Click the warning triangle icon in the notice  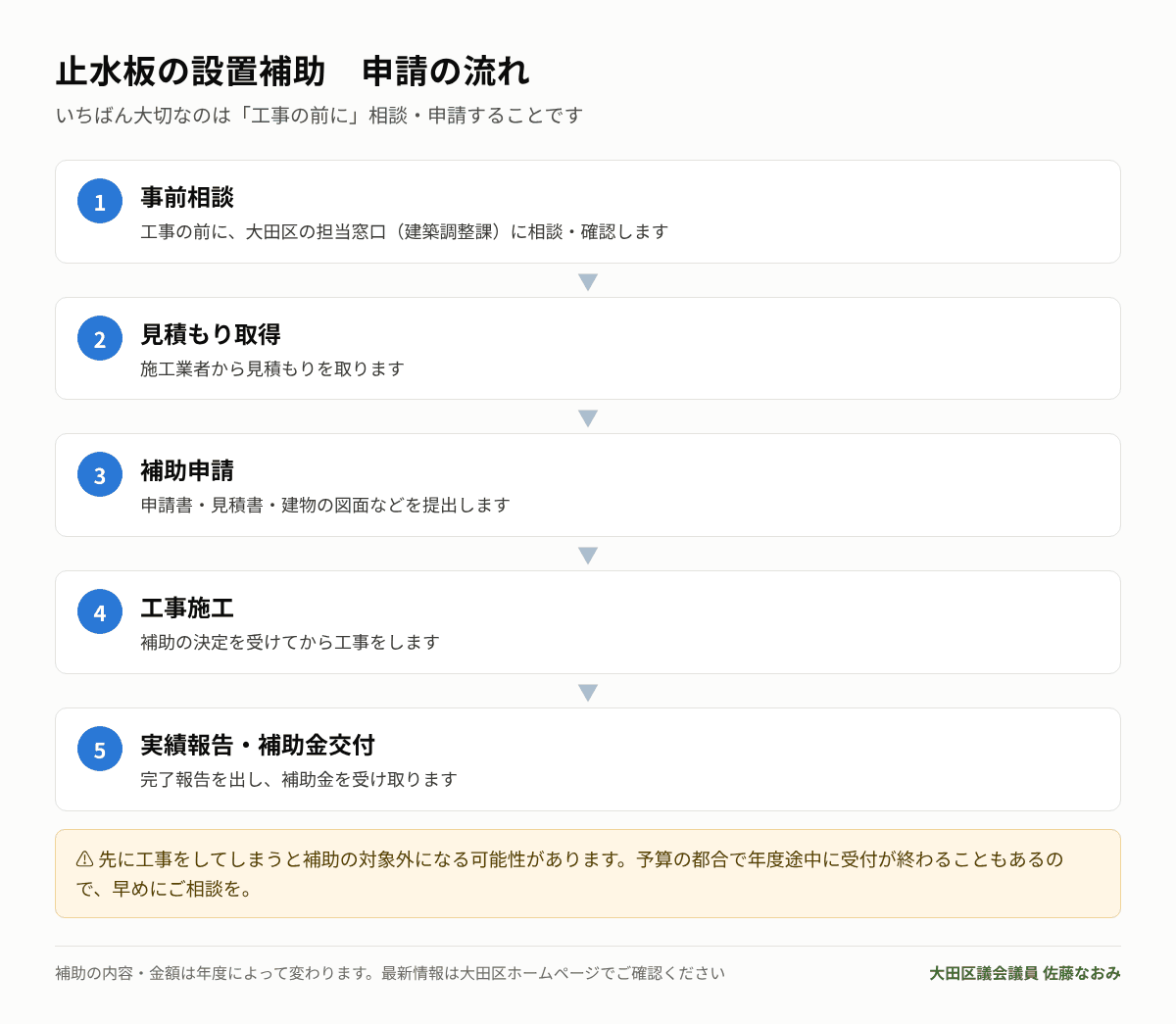coord(85,859)
